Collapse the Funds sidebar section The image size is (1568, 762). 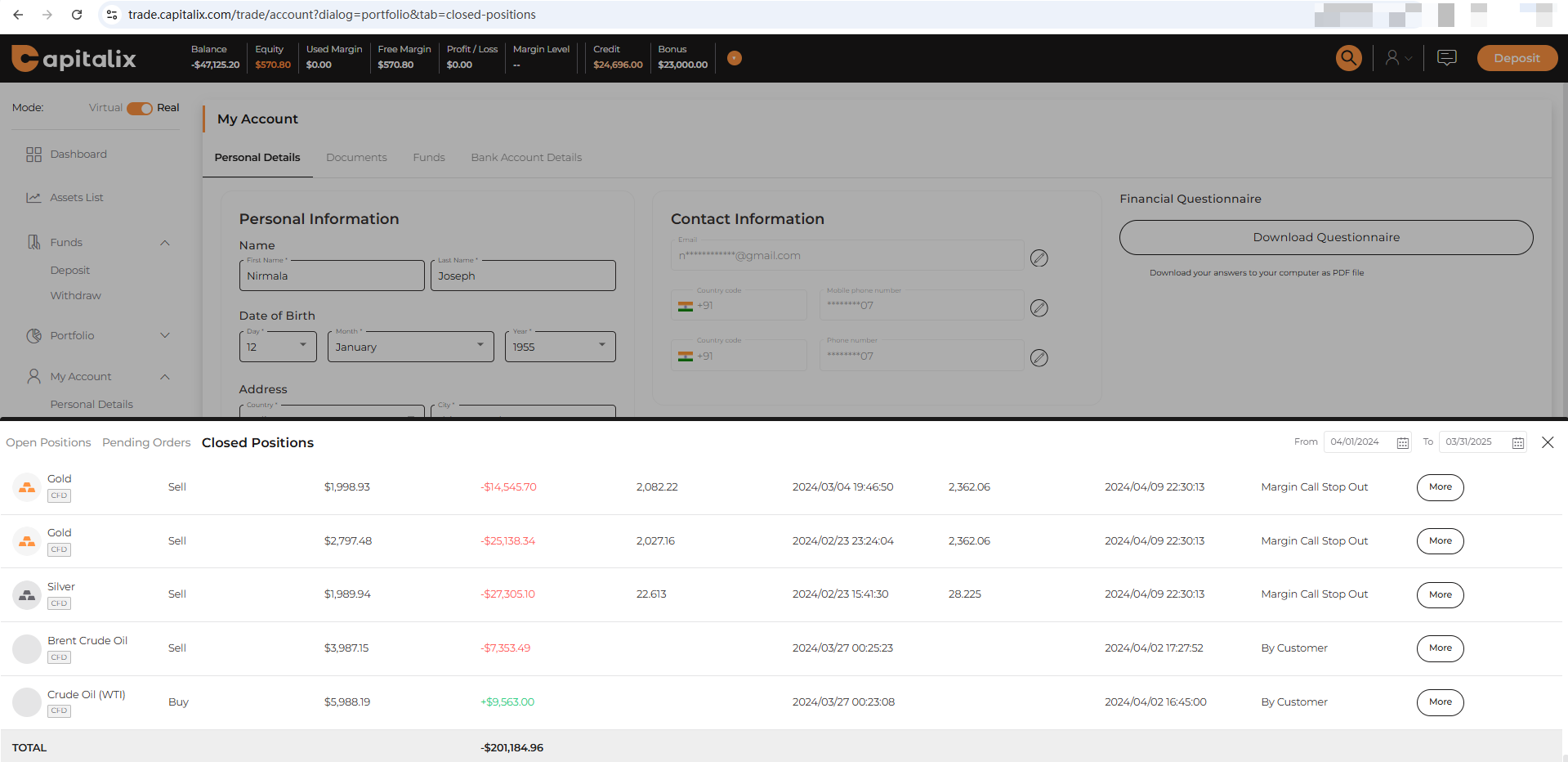point(164,243)
